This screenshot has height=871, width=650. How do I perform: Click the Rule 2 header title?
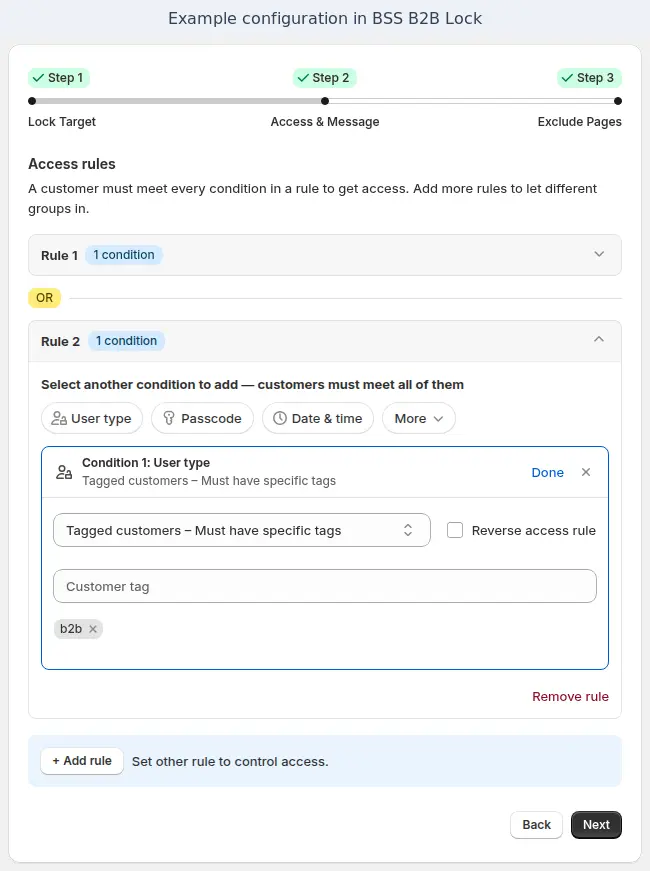coord(61,341)
